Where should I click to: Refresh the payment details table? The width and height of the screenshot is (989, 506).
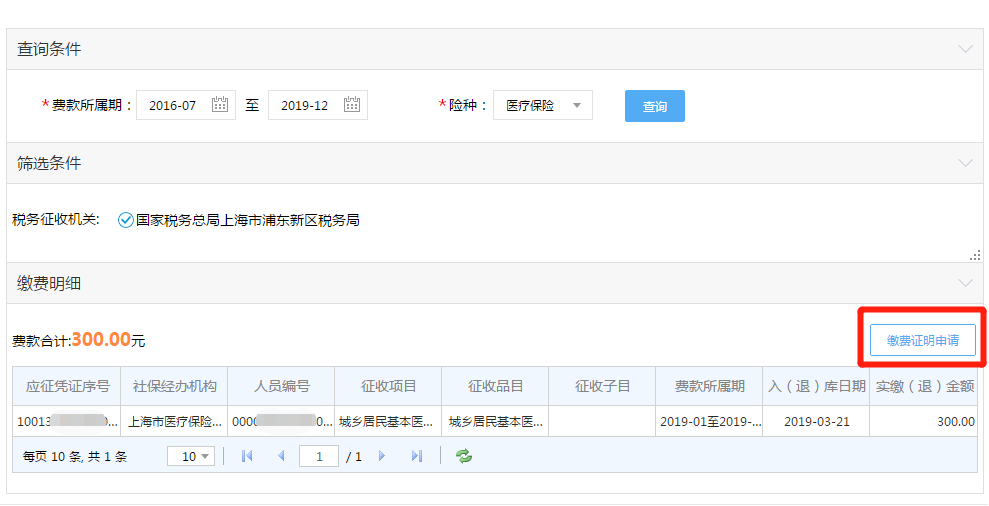click(463, 456)
